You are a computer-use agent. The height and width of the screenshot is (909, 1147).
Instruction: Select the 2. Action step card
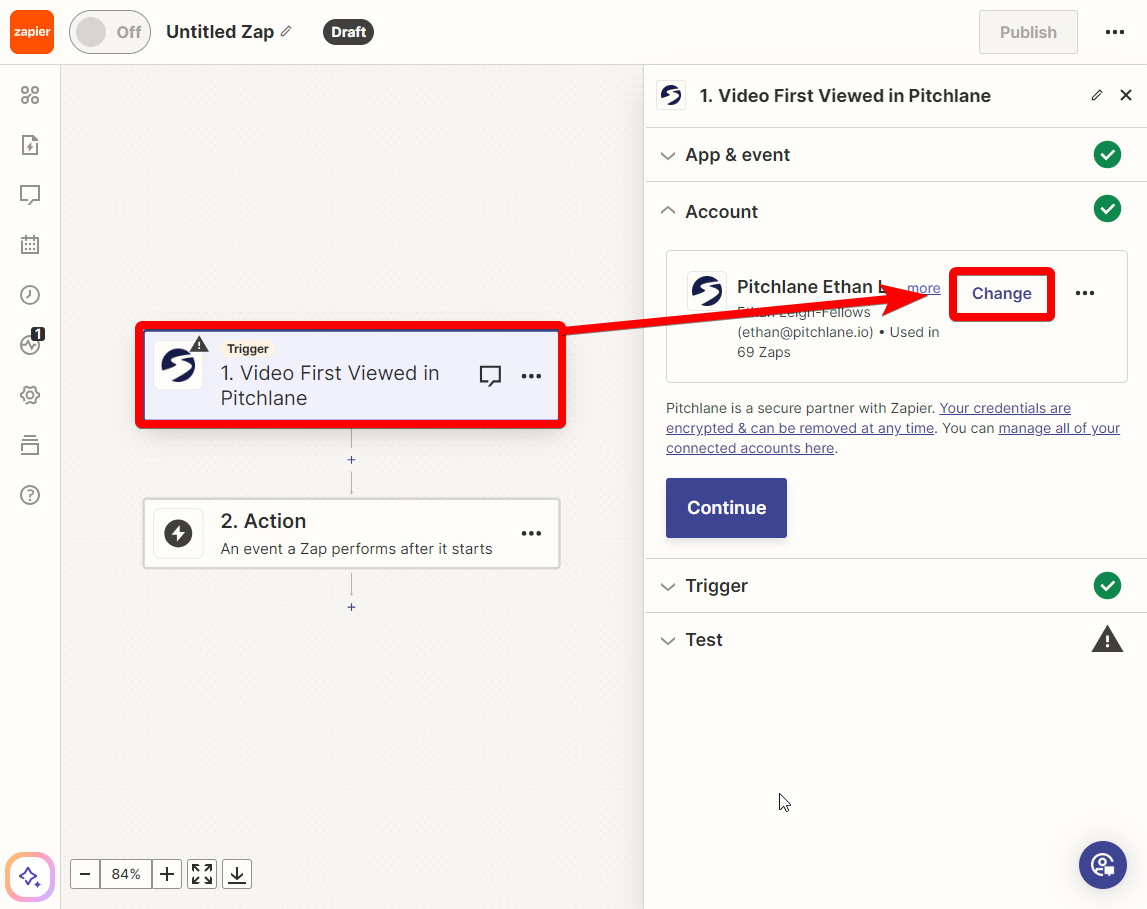tap(351, 533)
